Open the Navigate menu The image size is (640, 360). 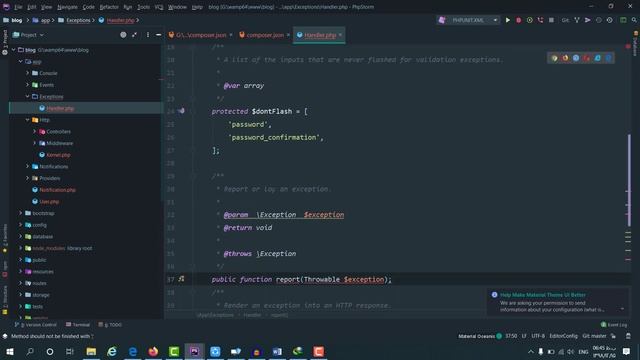[67, 7]
